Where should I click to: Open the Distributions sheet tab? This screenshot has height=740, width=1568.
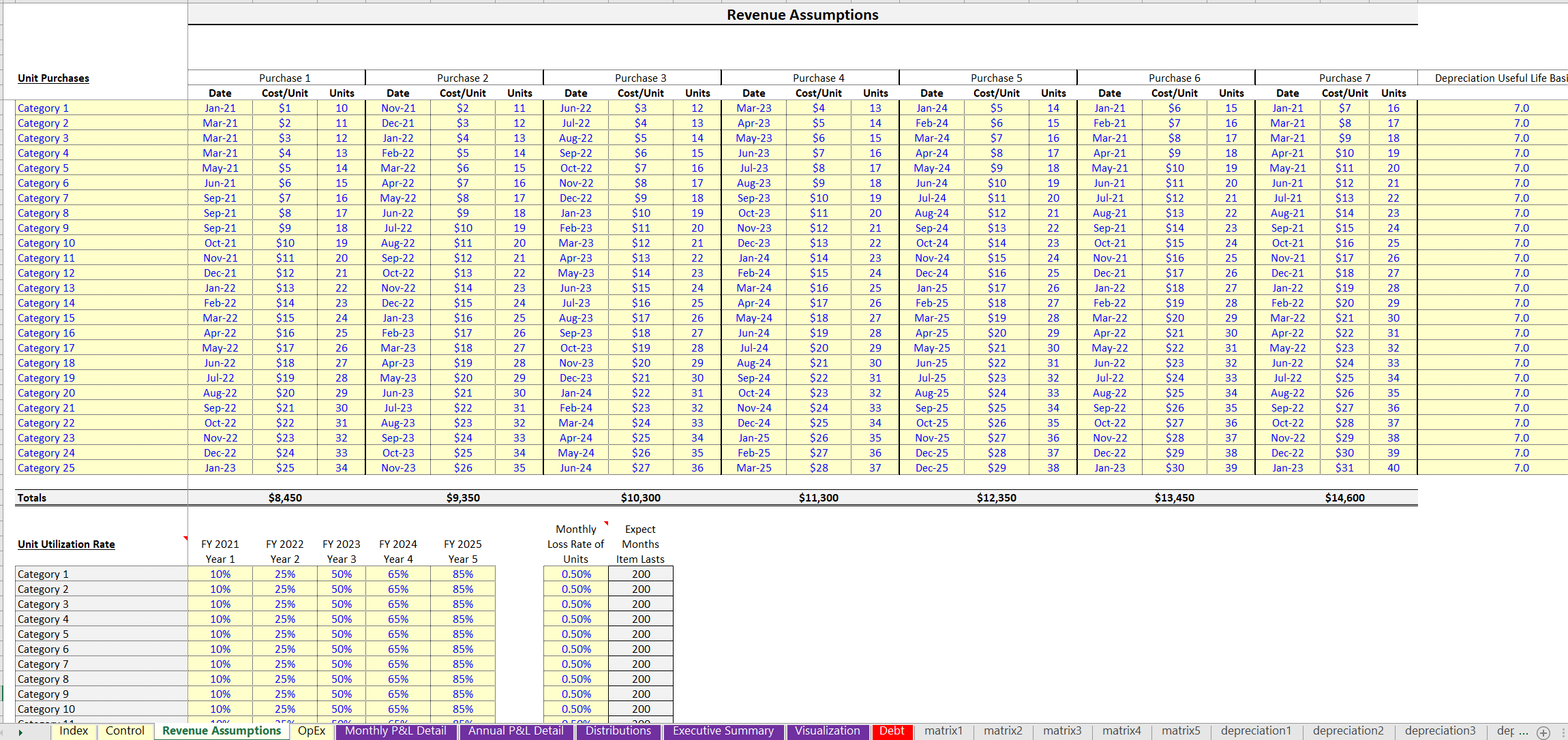618,731
